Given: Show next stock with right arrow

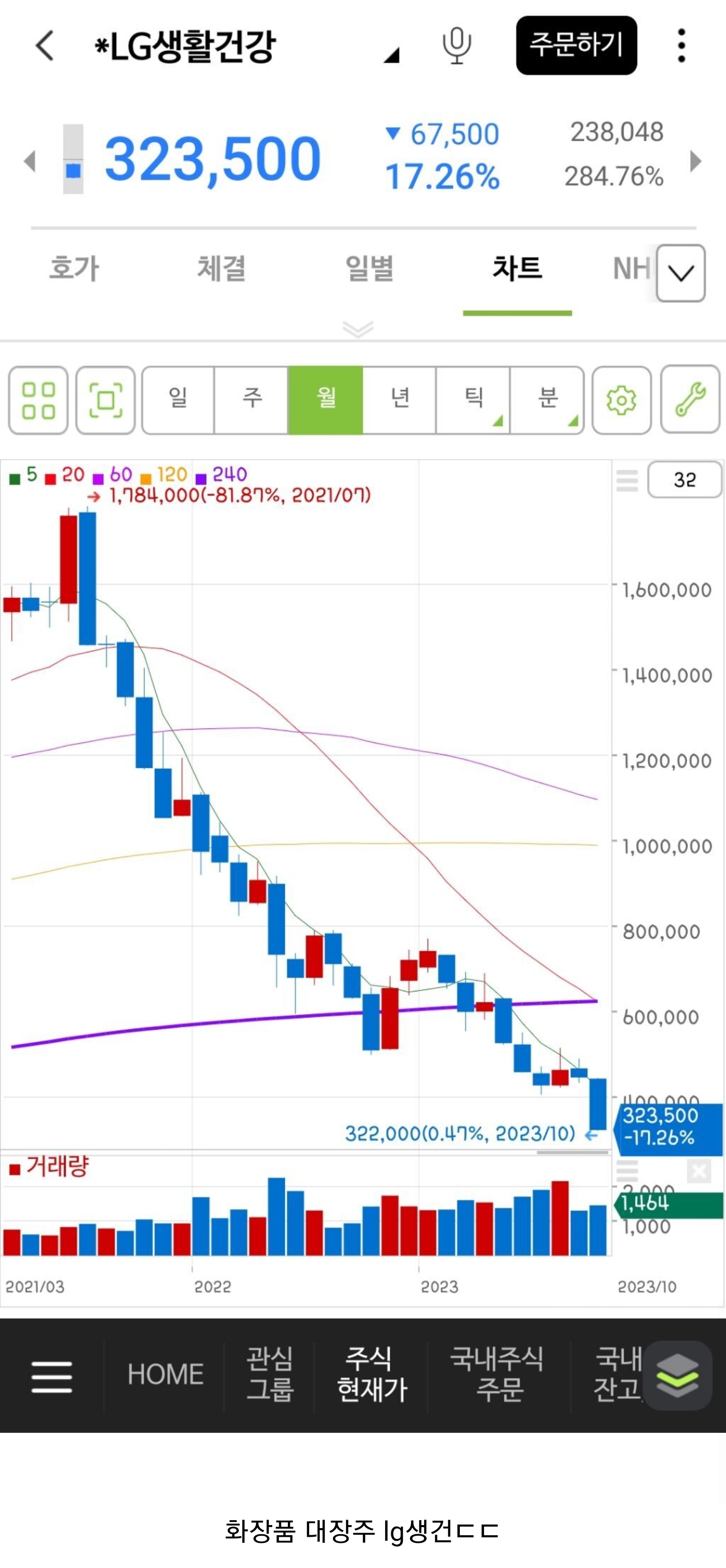Looking at the screenshot, I should click(696, 161).
